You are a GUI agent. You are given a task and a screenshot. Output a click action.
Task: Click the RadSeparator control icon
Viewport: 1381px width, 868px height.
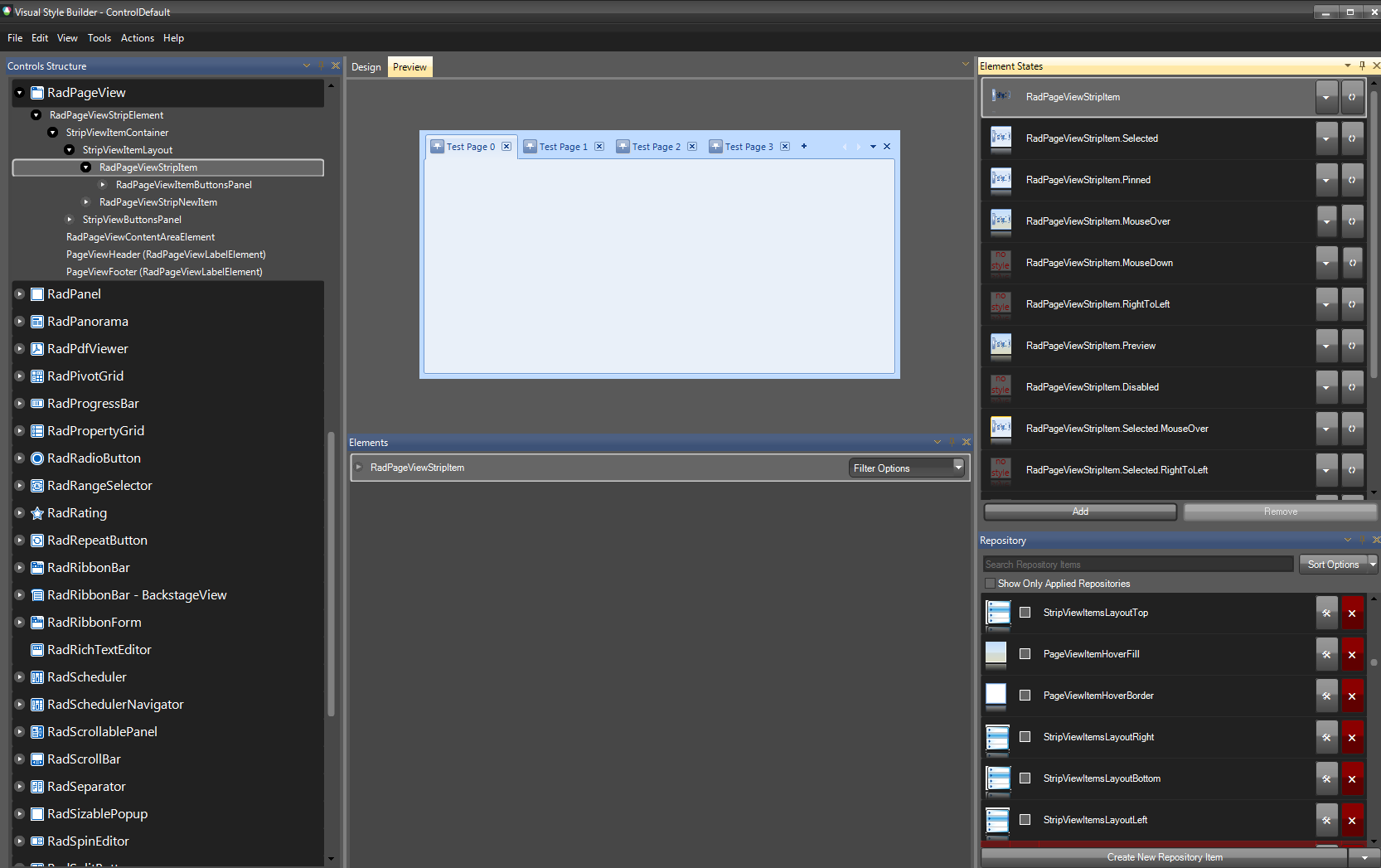pos(37,787)
